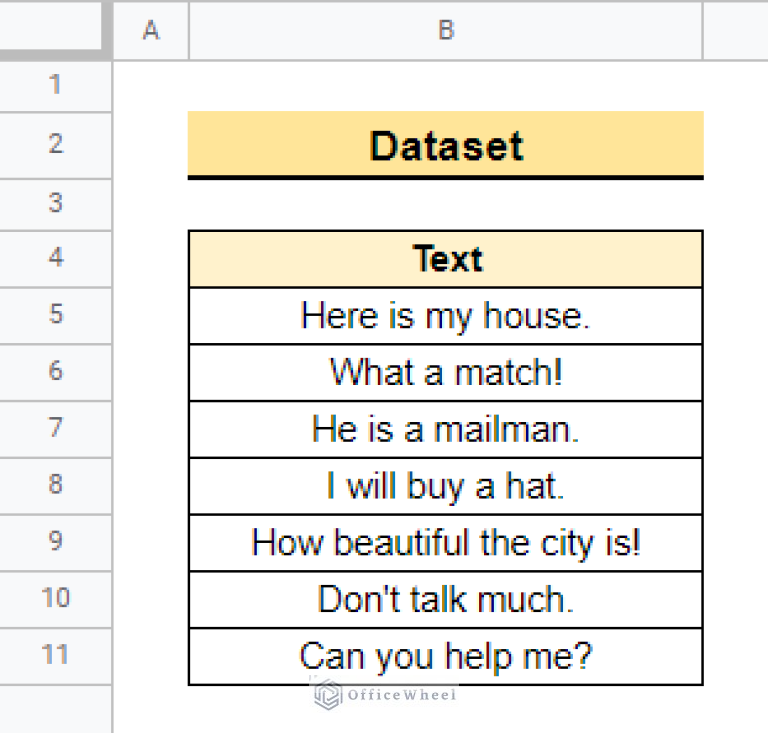Select cell 'Can you help me?'
The image size is (768, 733).
pos(446,656)
